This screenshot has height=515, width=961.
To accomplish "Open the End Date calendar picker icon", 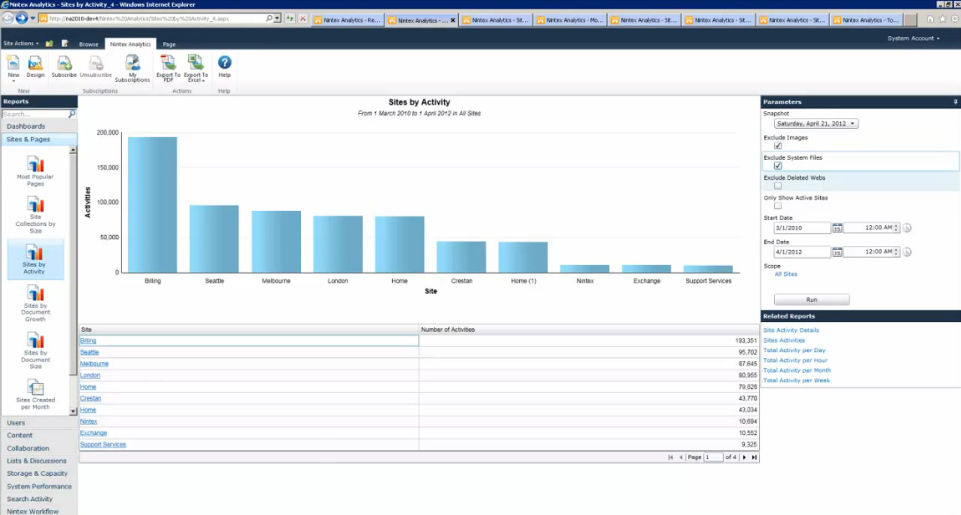I will (837, 252).
